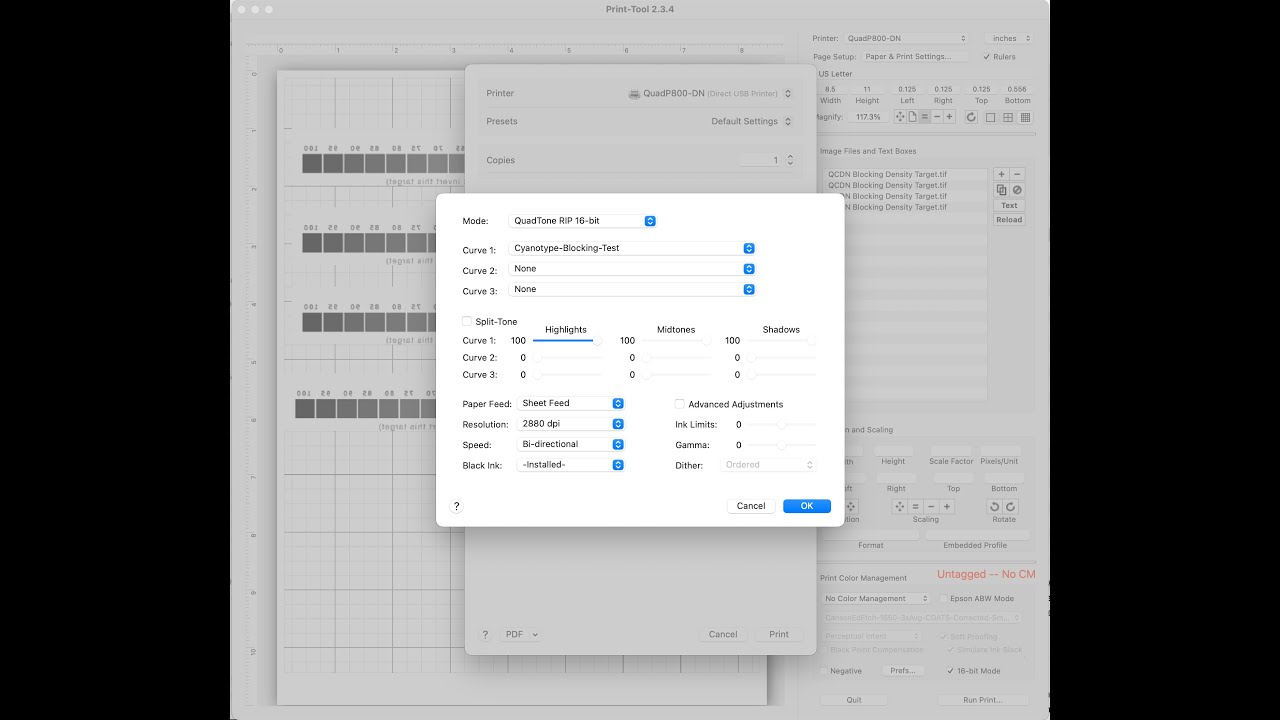Enable the Advanced Adjustments checkbox
Image resolution: width=1280 pixels, height=720 pixels.
(x=680, y=404)
